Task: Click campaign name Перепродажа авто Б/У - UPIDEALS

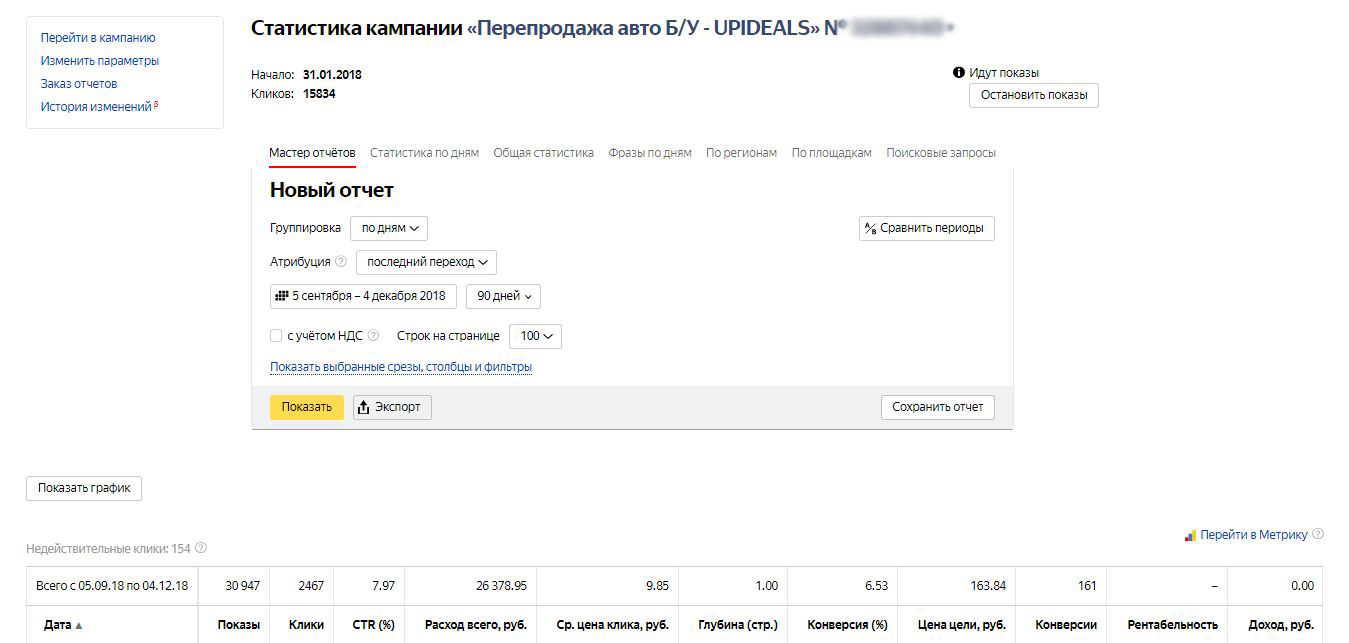Action: [x=642, y=28]
